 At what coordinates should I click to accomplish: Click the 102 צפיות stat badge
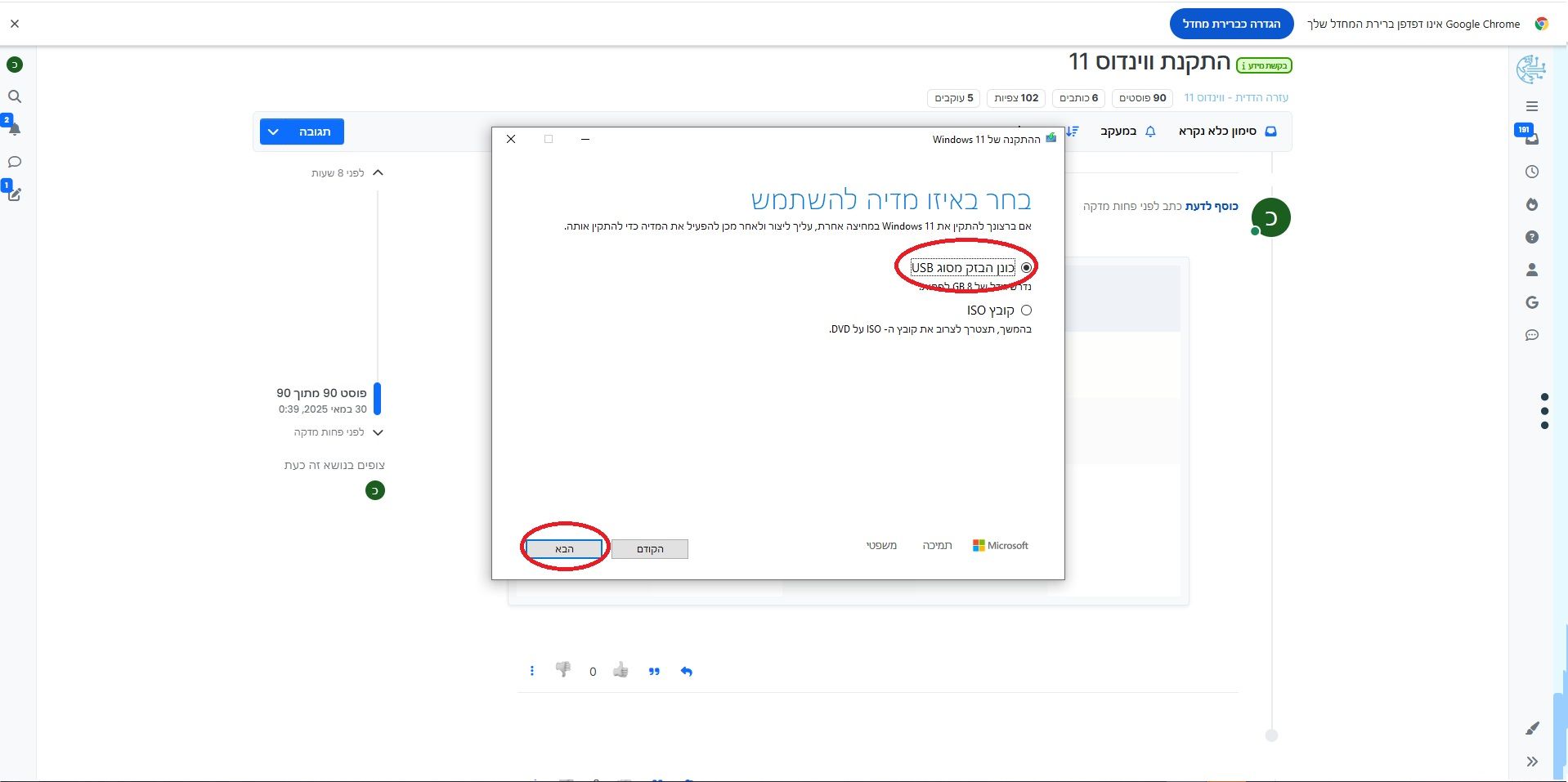1016,98
